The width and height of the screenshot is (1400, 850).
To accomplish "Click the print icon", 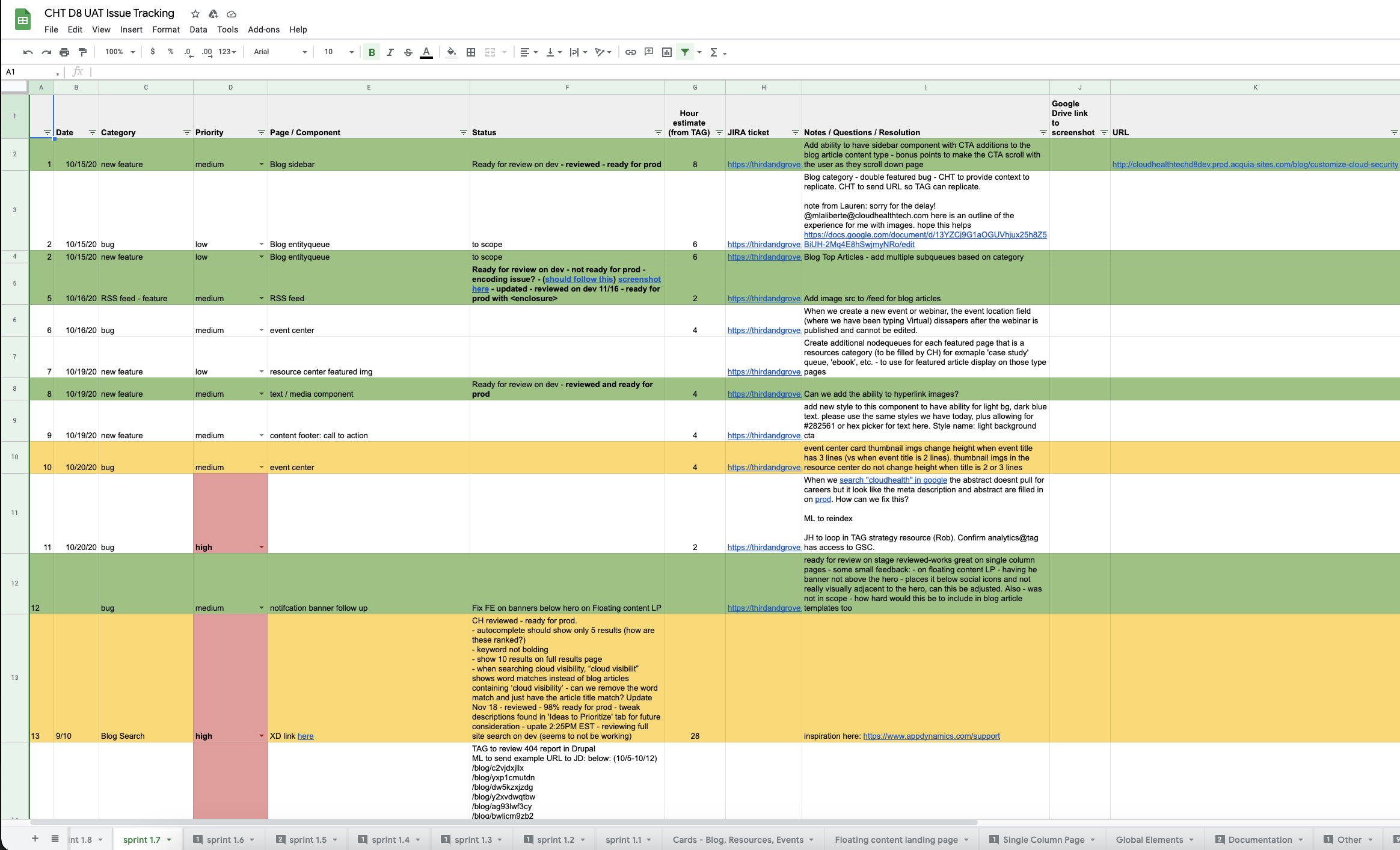I will click(x=64, y=52).
